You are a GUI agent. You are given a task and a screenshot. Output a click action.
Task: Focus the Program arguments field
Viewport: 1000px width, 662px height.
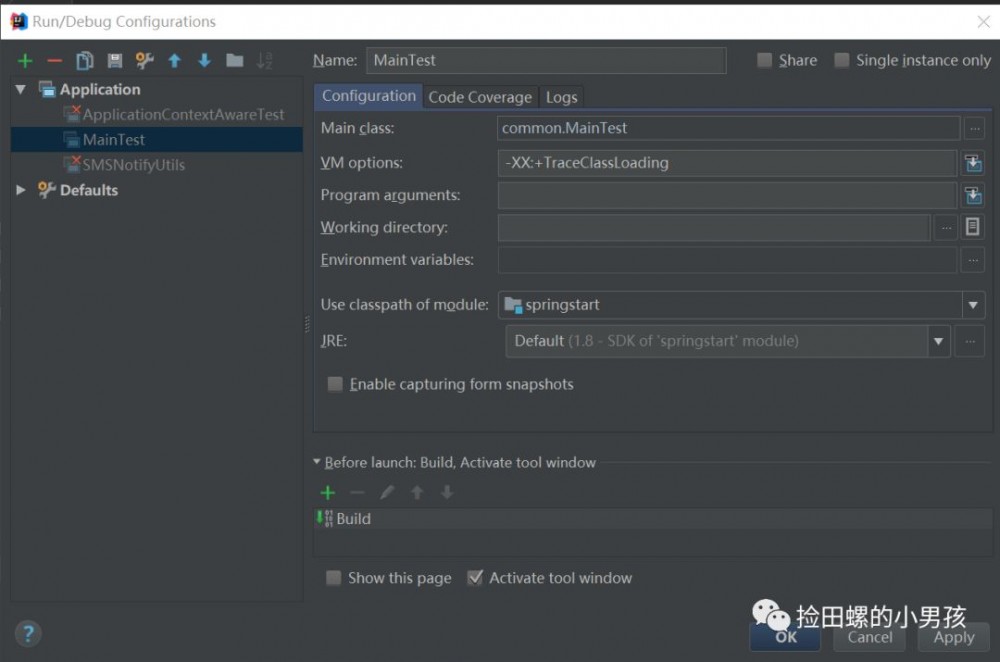pyautogui.click(x=727, y=196)
